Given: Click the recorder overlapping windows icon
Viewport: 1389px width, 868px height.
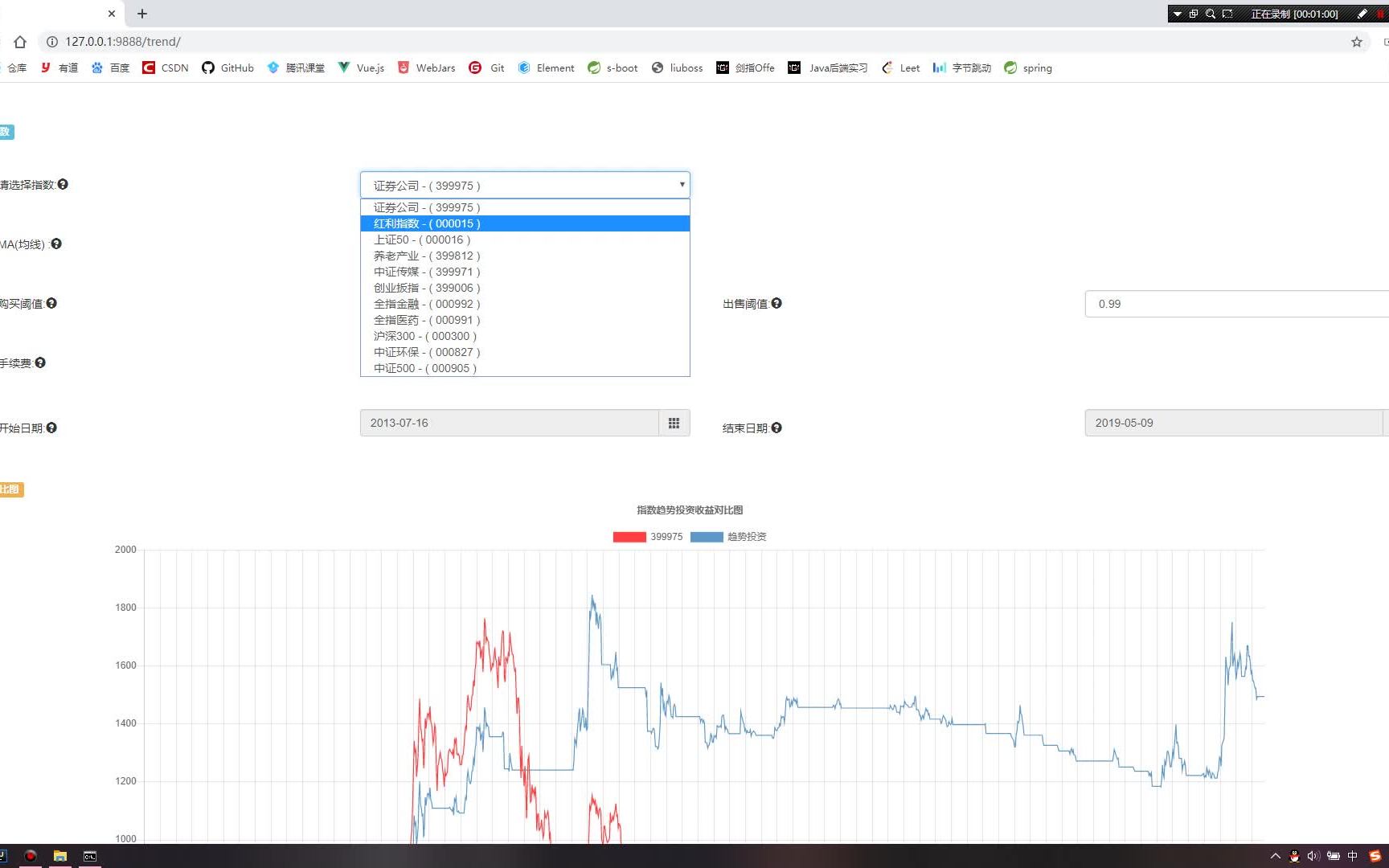Looking at the screenshot, I should [x=1194, y=14].
